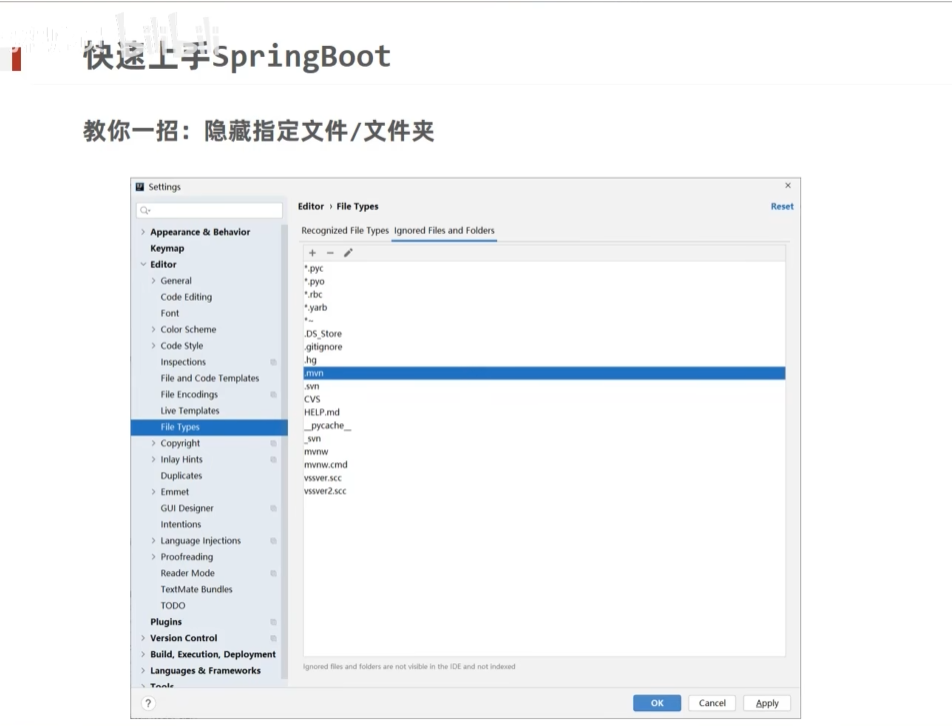The width and height of the screenshot is (952, 726).
Task: Open the help question mark icon
Action: click(x=148, y=703)
